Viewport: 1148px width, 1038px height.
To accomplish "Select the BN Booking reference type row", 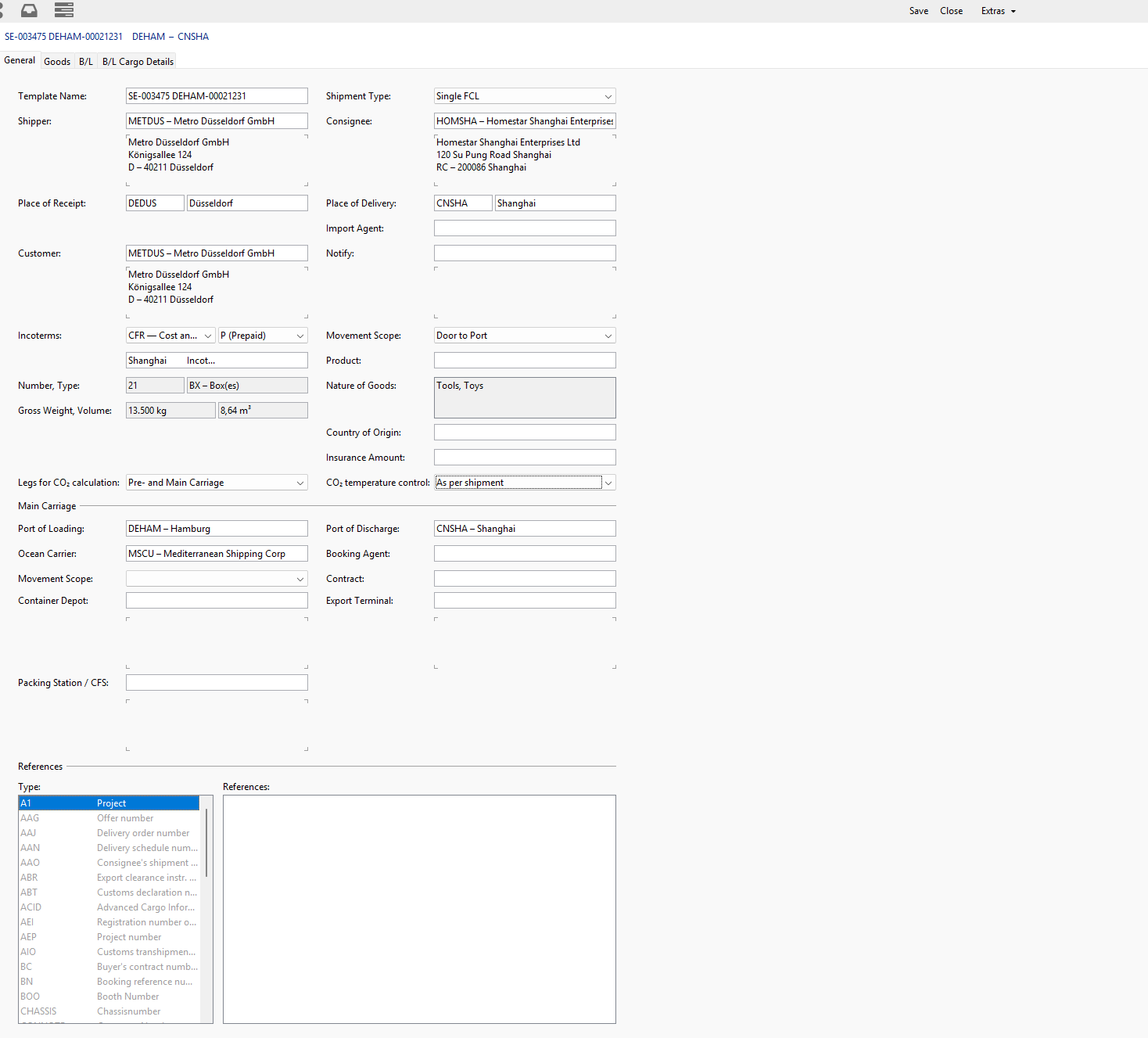I will 109,982.
